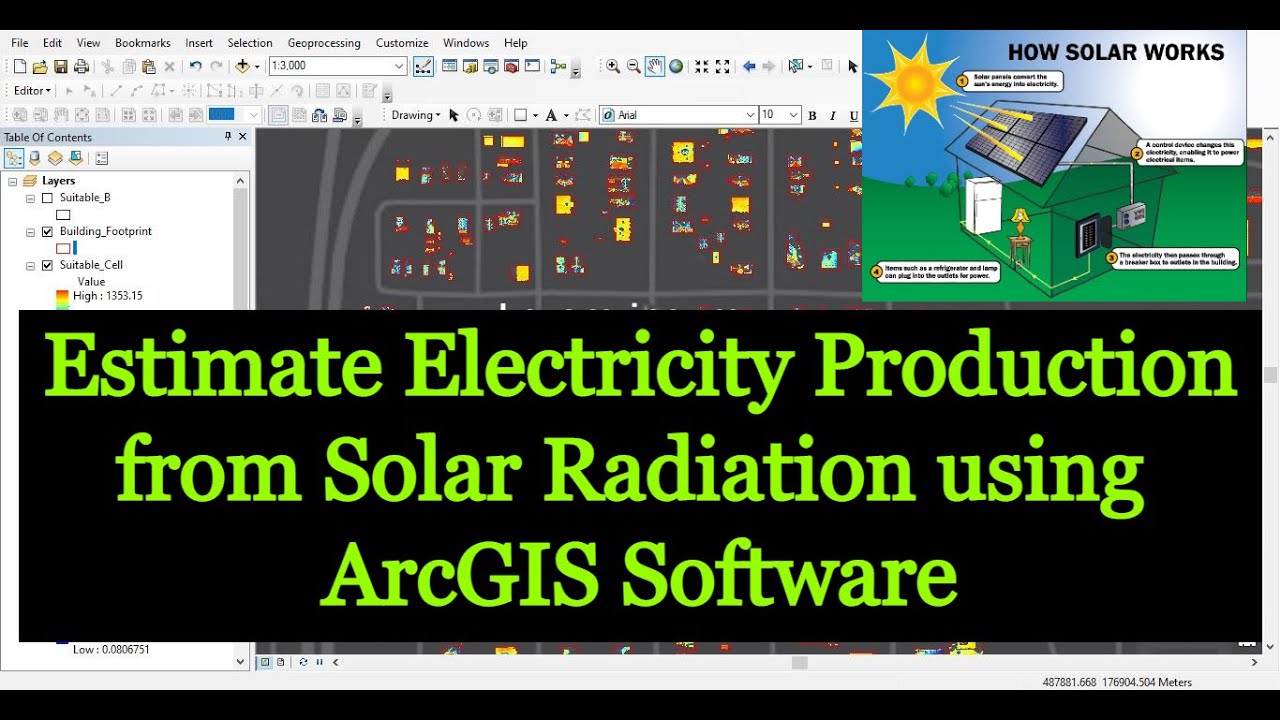Screen dimensions: 1280x720
Task: Collapse the Layers data frame
Action: tap(13, 181)
